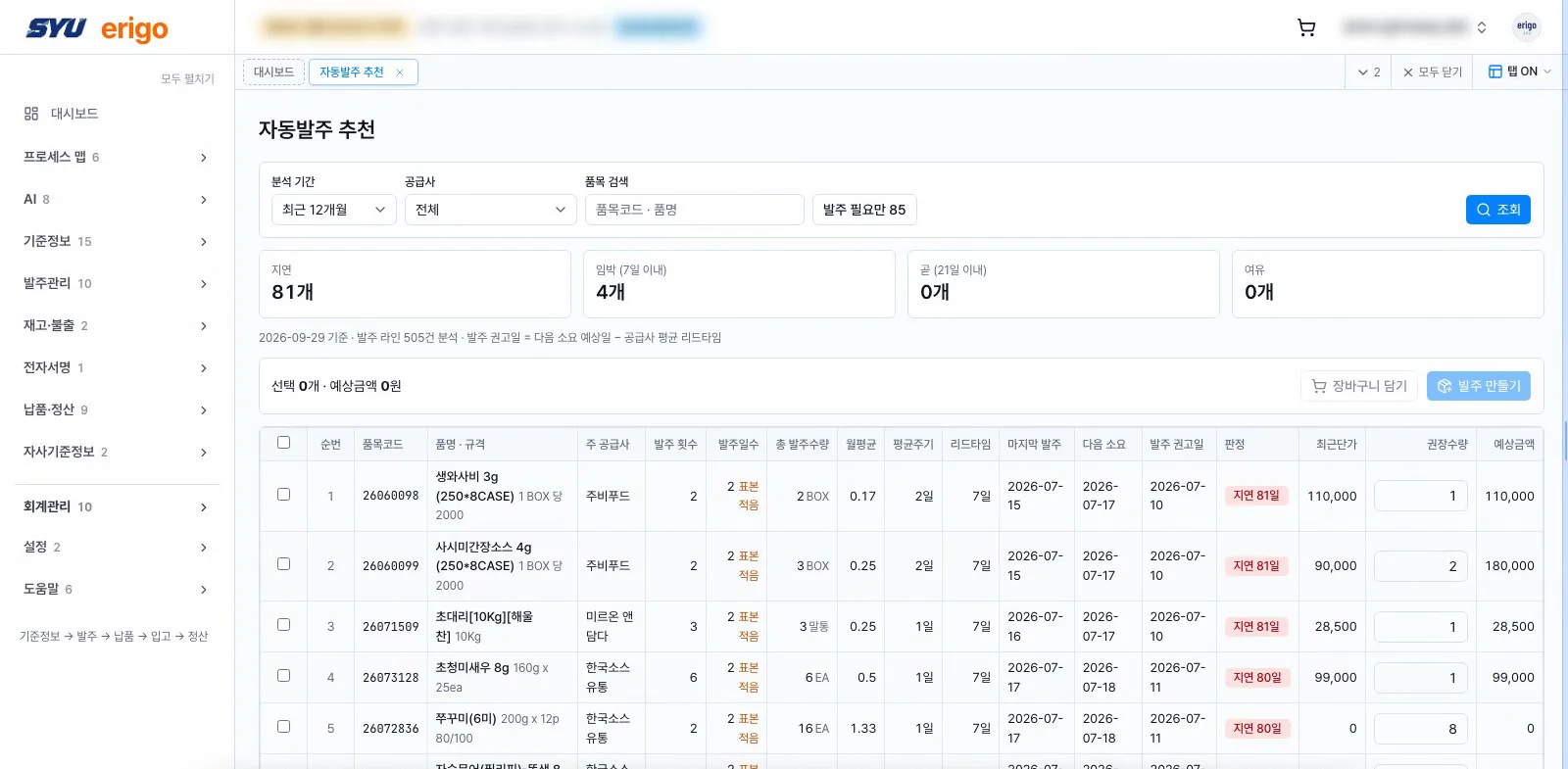Open the shopping cart icon in header
The width and height of the screenshot is (1568, 769).
(x=1306, y=27)
